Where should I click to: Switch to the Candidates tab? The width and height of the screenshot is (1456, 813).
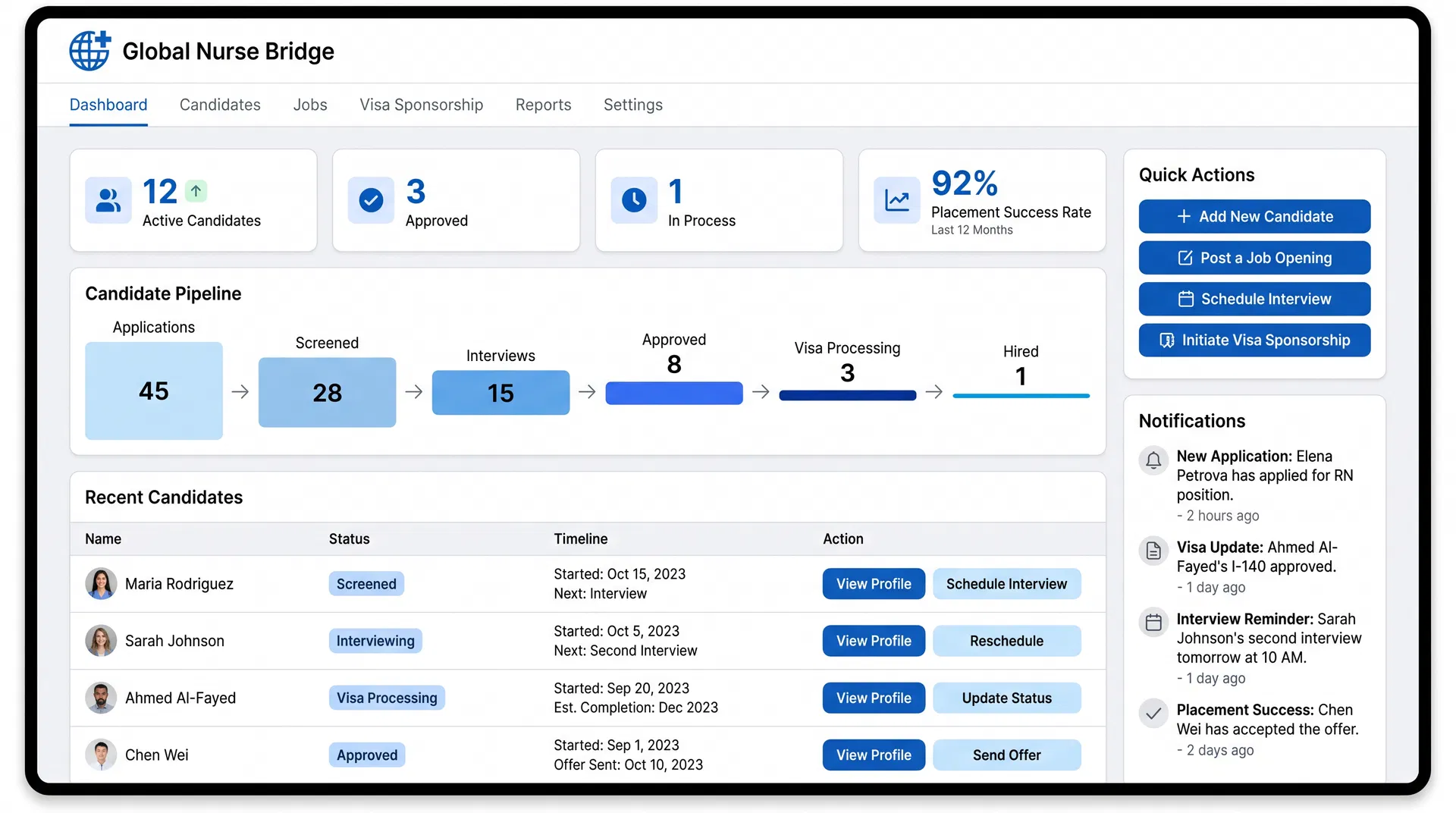[x=220, y=105]
